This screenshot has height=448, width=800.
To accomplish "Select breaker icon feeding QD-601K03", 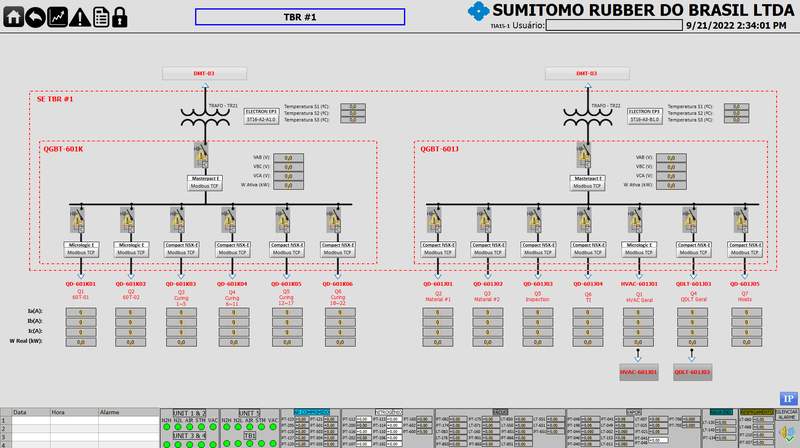I will (177, 220).
